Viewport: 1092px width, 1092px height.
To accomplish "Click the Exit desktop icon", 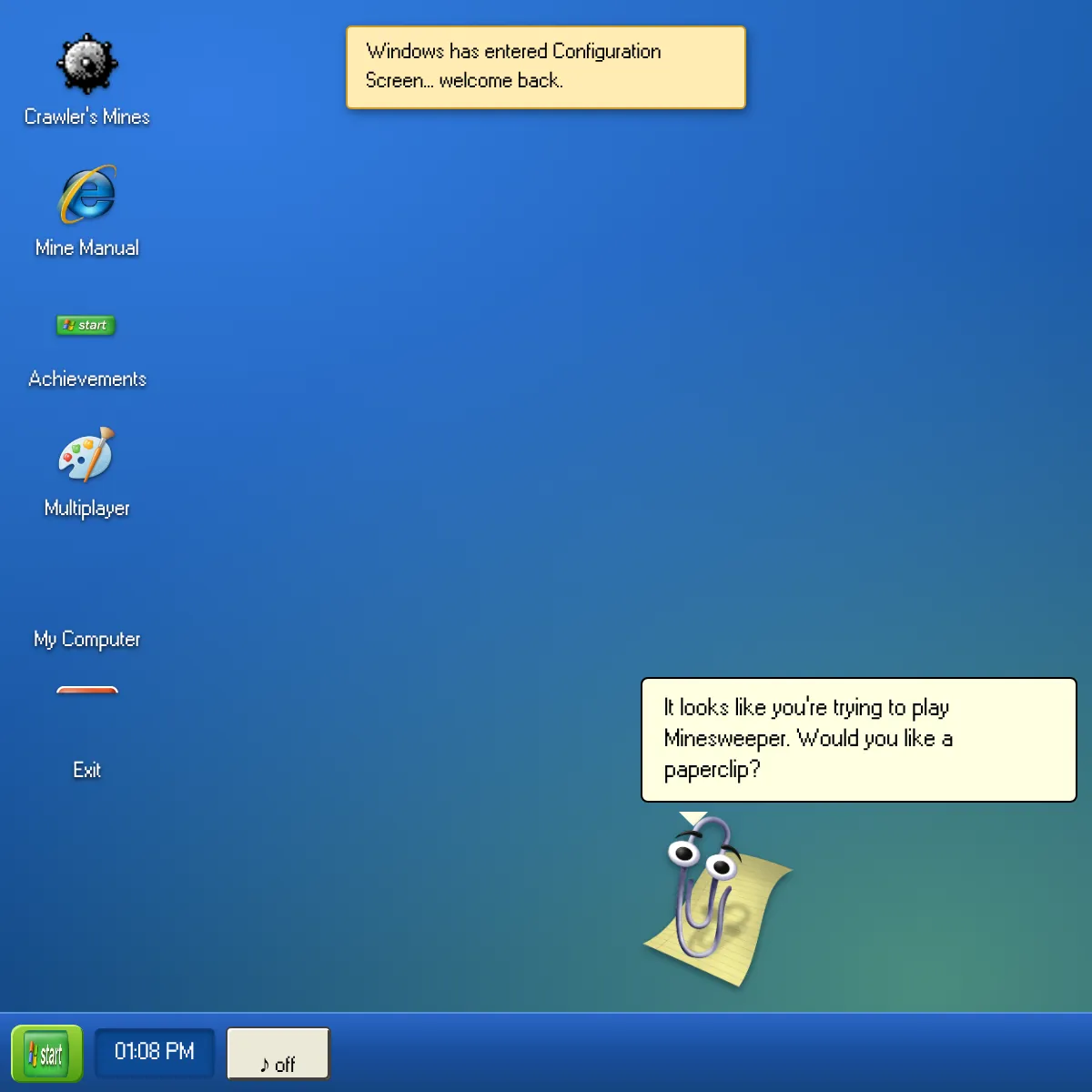I will [87, 691].
